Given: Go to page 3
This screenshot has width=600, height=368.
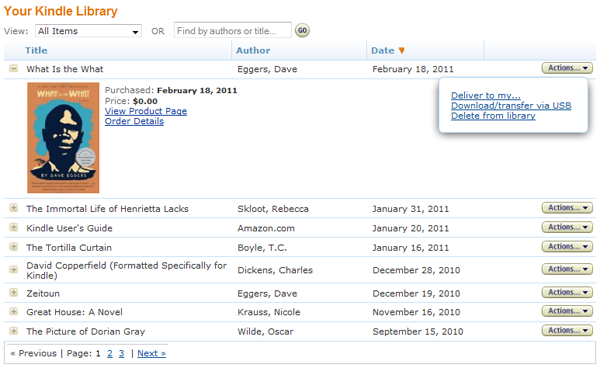Looking at the screenshot, I should click(121, 353).
